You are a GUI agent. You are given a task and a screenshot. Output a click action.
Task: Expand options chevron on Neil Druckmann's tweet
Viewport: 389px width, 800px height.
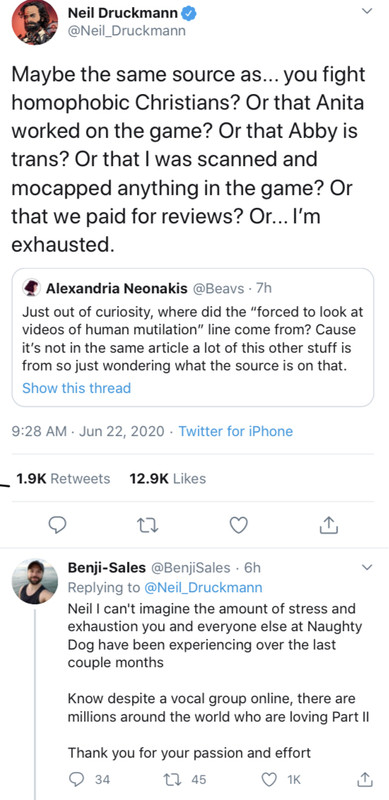pos(367,12)
